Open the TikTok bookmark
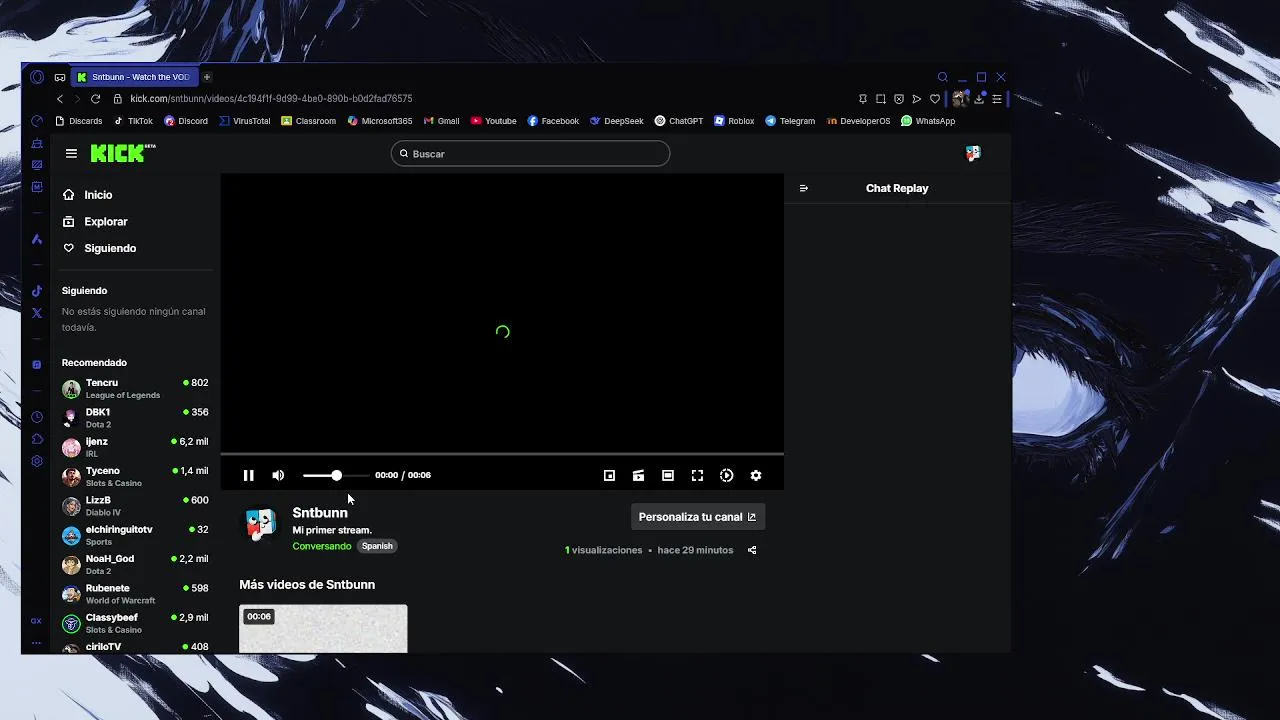 click(133, 121)
